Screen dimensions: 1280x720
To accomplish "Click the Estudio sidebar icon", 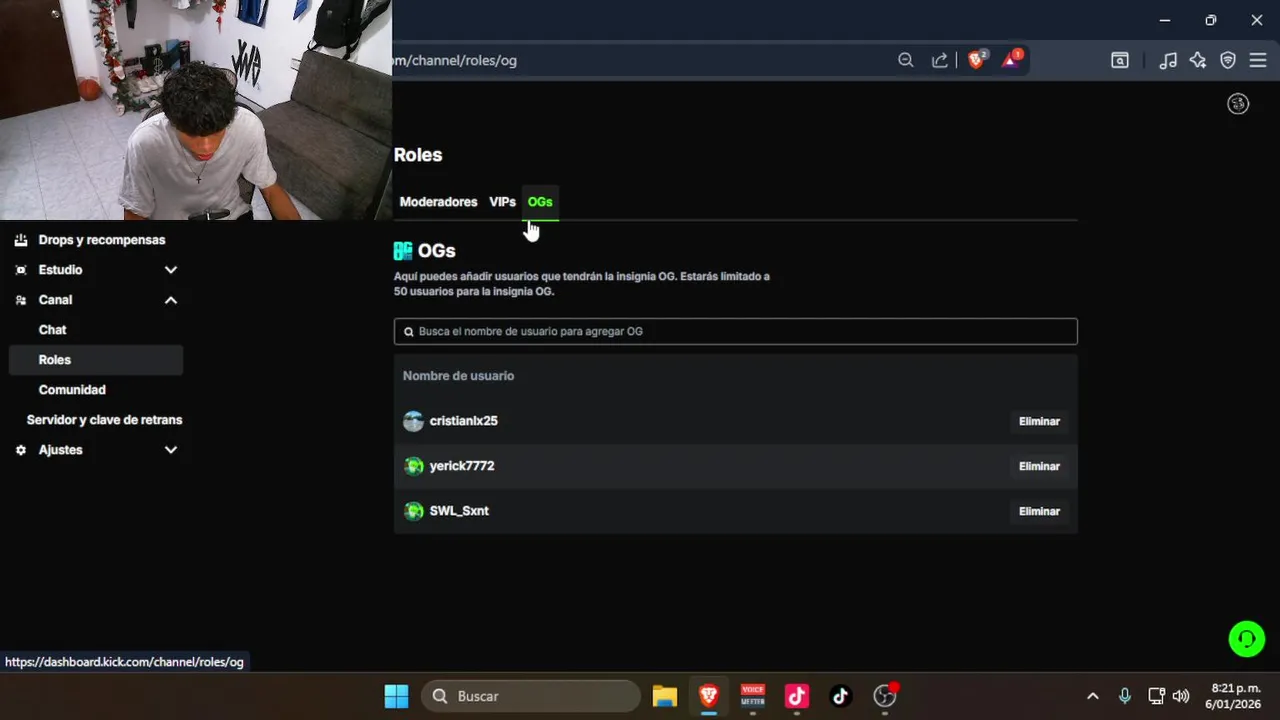I will (21, 270).
